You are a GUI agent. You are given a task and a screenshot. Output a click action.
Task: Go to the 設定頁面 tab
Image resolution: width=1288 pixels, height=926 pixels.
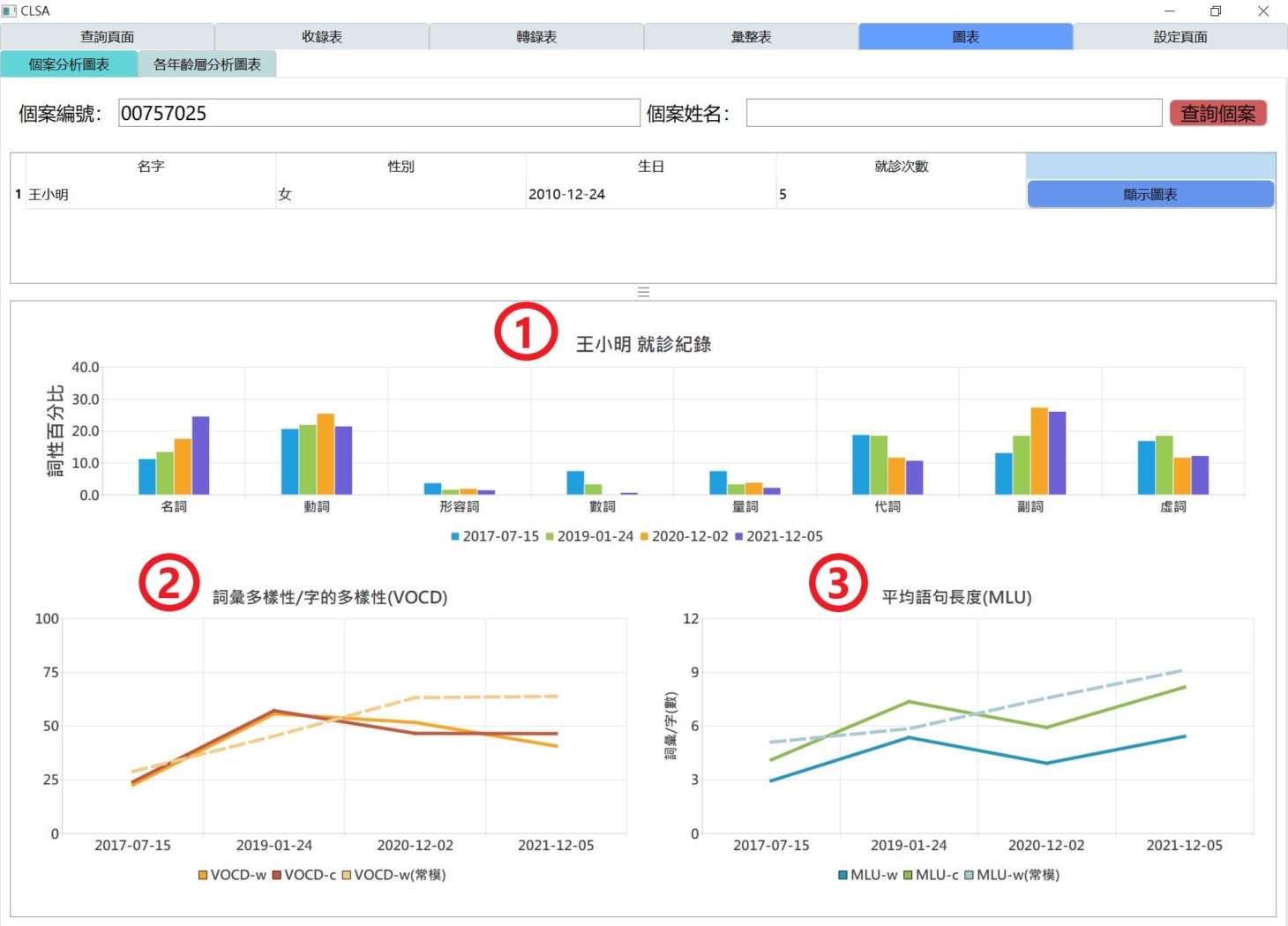point(1179,37)
